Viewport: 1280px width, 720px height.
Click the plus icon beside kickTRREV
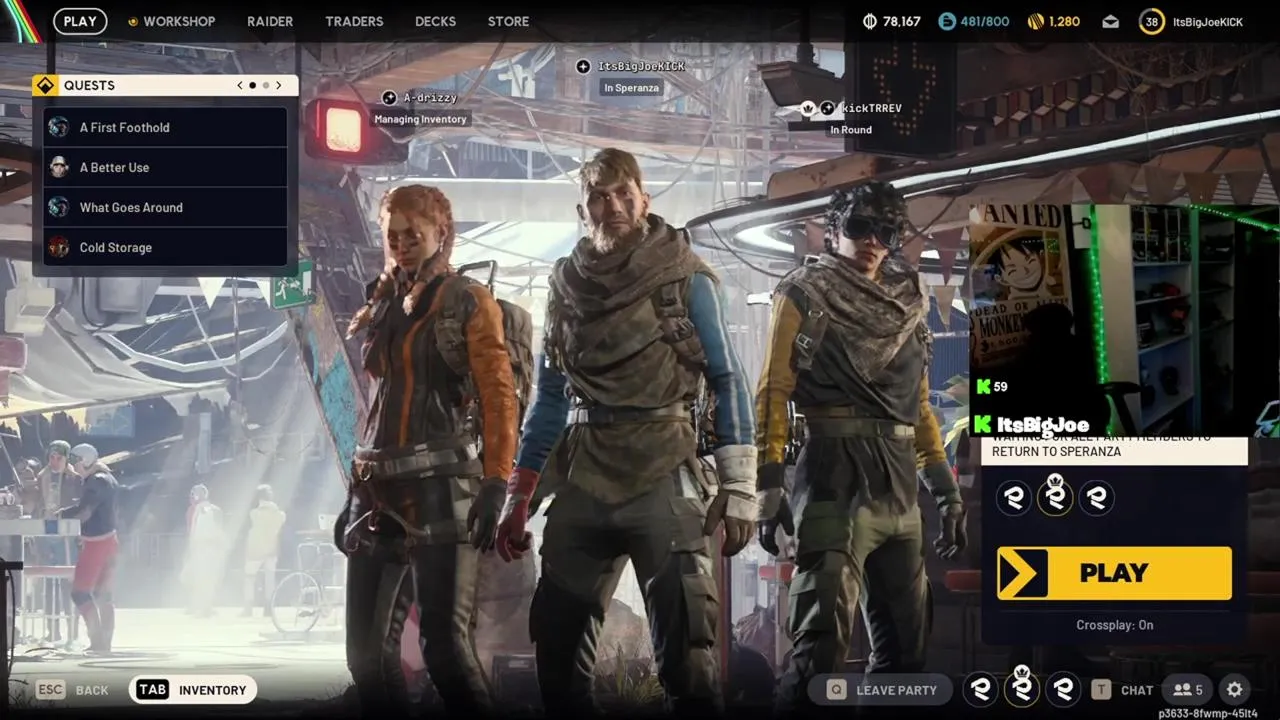[828, 108]
